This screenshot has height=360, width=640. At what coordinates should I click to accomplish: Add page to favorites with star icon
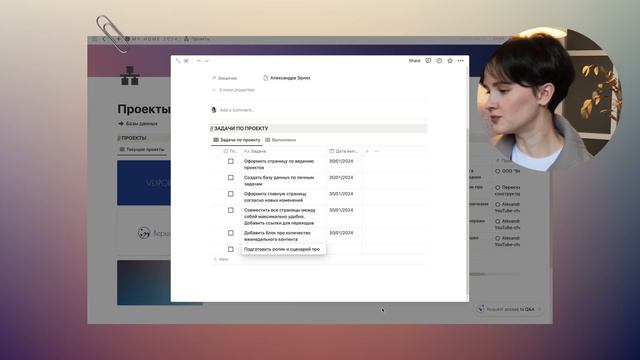point(450,60)
